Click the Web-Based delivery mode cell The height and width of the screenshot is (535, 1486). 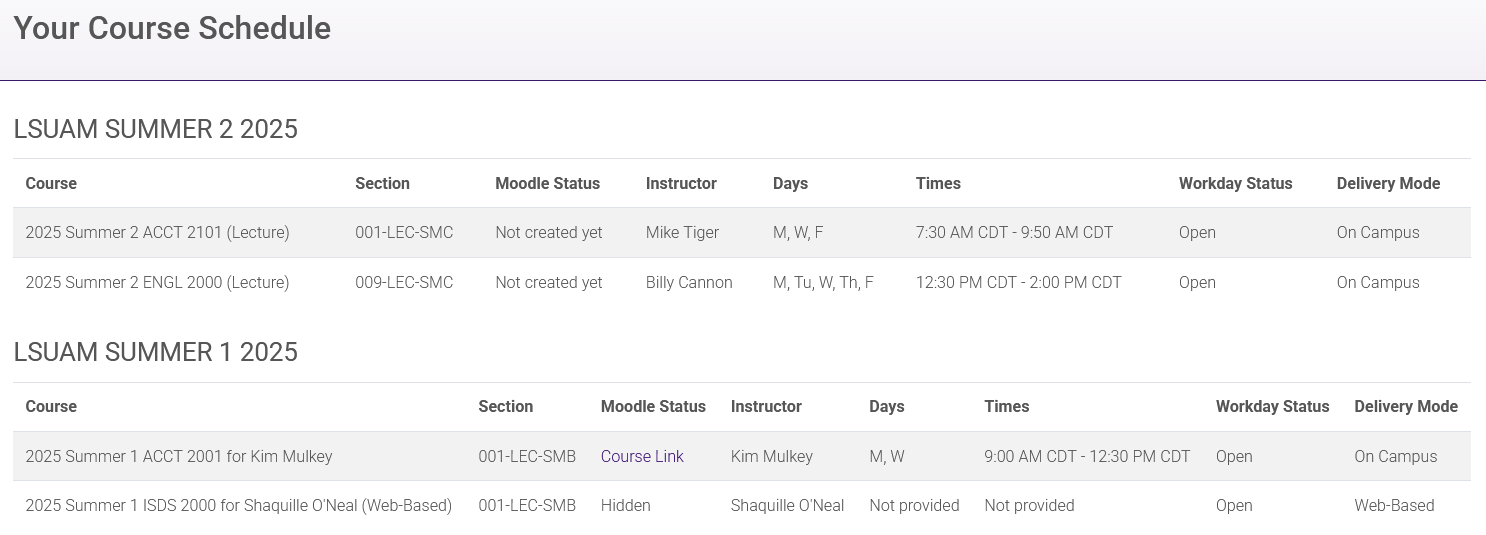1394,506
